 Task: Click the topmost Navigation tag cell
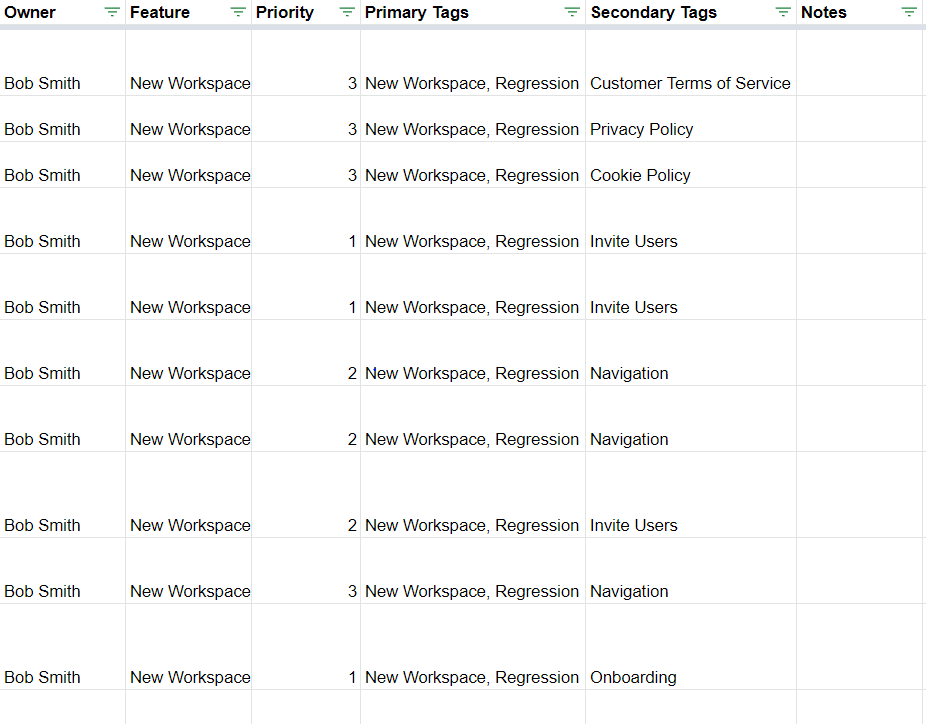(x=629, y=373)
